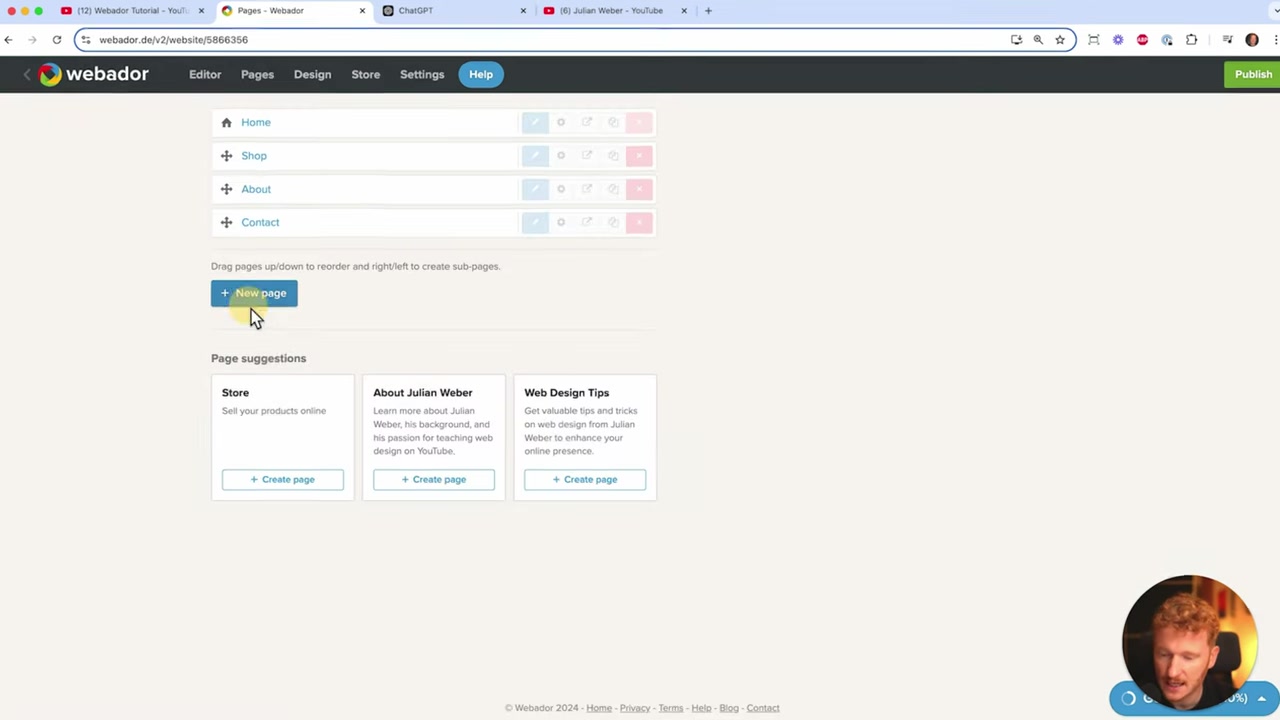Open the Pages menu item

[257, 74]
